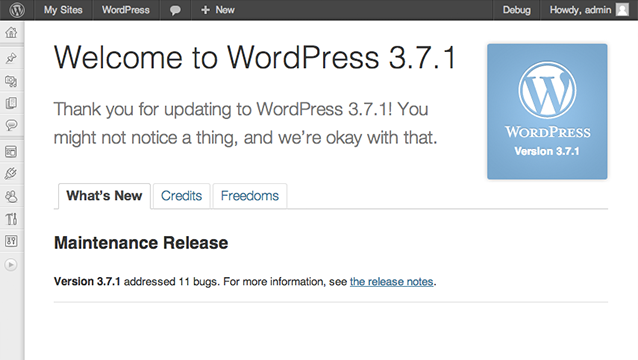Switch to the Credits tab
Screen dimensions: 638x360
[x=181, y=196]
